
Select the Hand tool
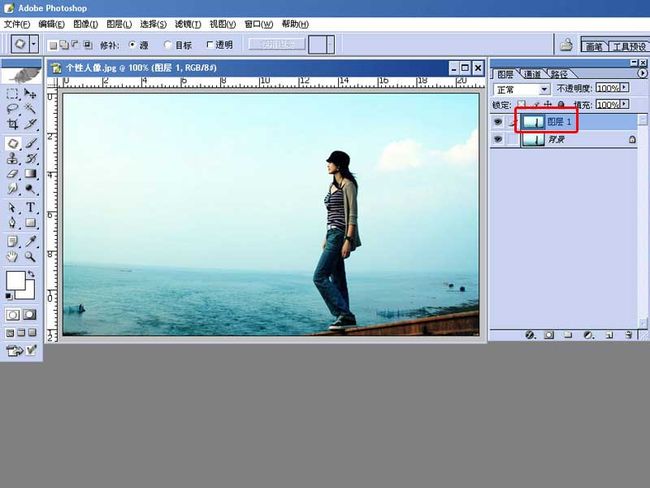coord(12,257)
